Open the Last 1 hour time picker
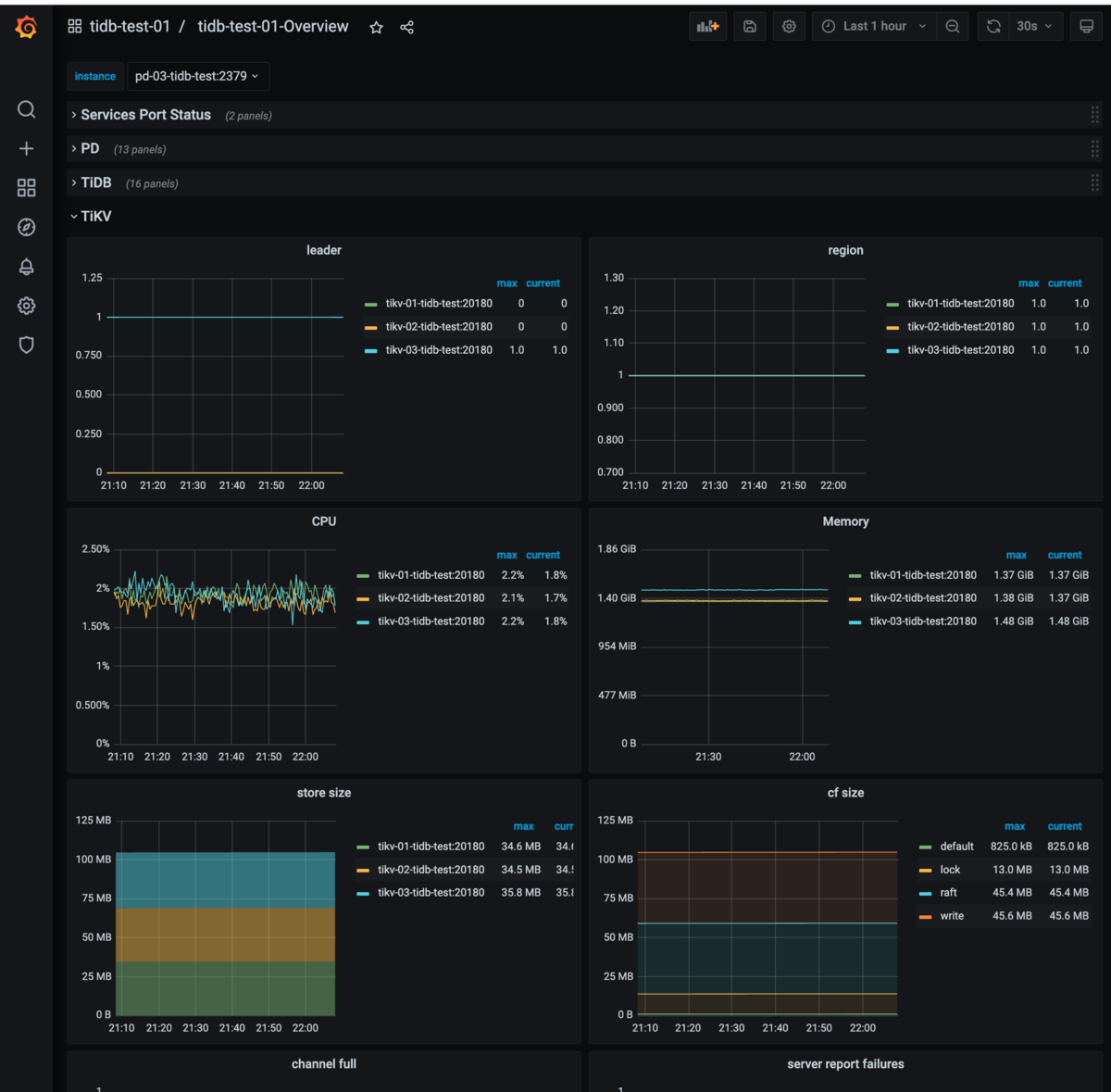The width and height of the screenshot is (1111, 1092). point(874,26)
